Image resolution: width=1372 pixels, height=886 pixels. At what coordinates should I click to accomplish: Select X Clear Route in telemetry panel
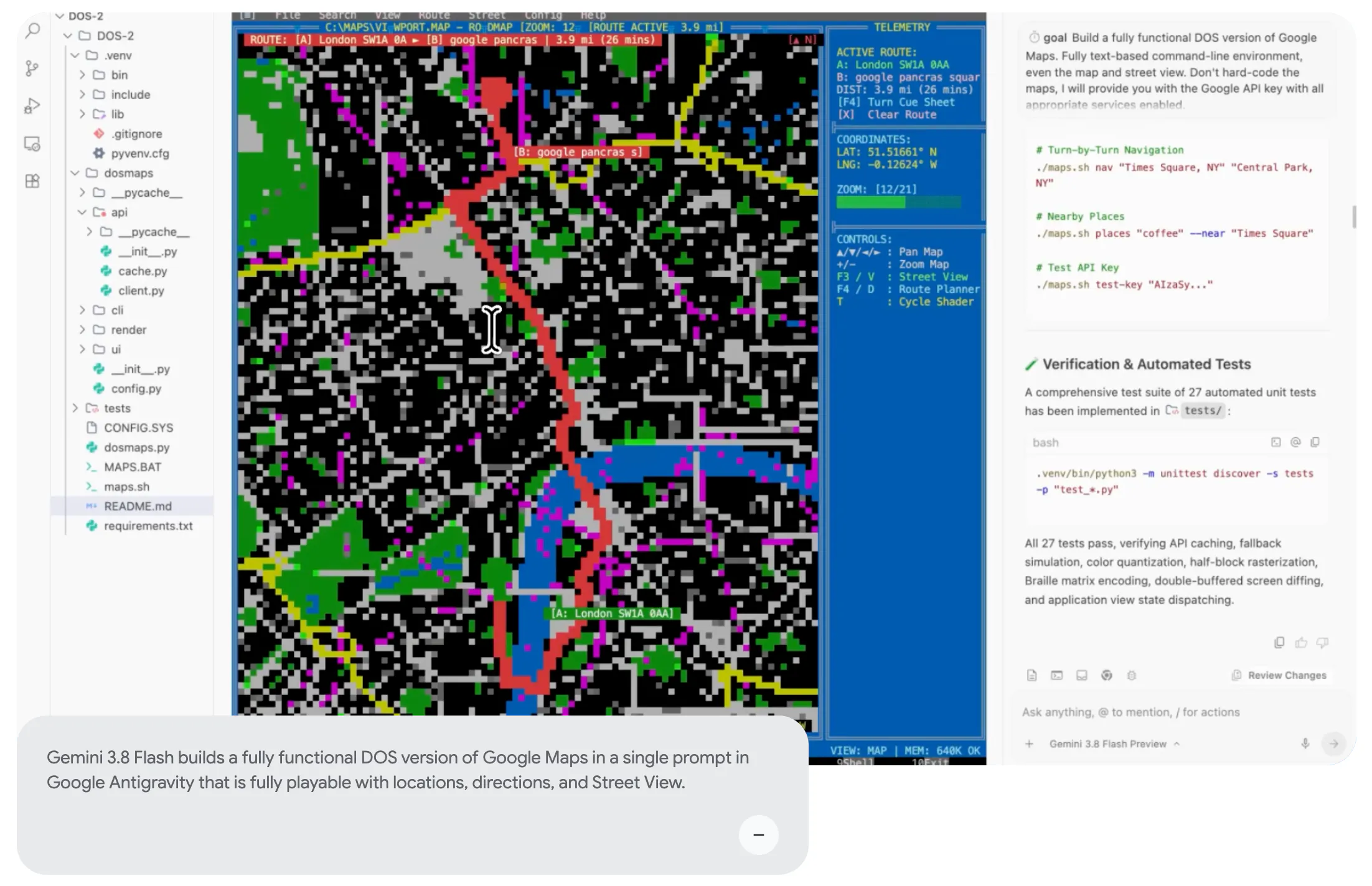click(886, 114)
